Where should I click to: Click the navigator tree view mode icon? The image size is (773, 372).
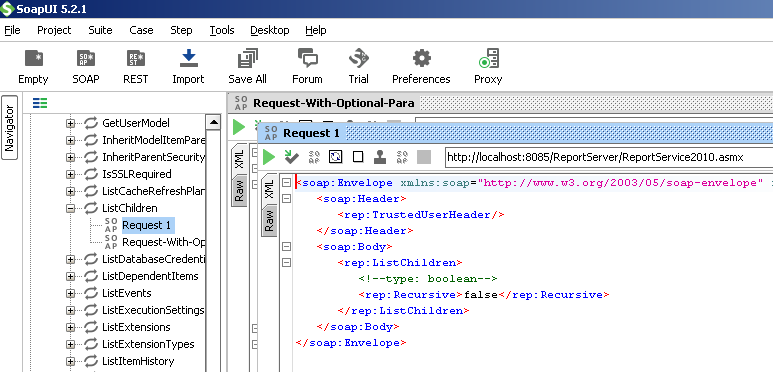[x=40, y=103]
